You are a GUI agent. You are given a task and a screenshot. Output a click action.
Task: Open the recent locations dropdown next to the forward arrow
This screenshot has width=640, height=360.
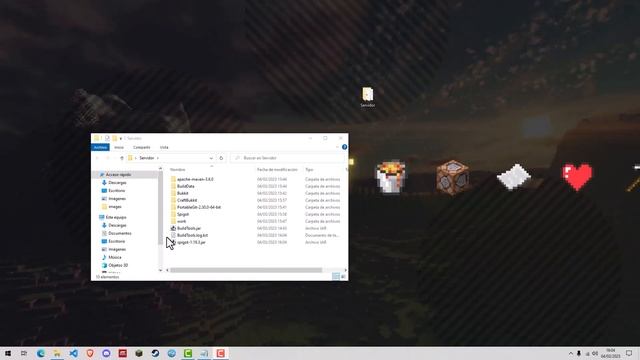tap(114, 158)
